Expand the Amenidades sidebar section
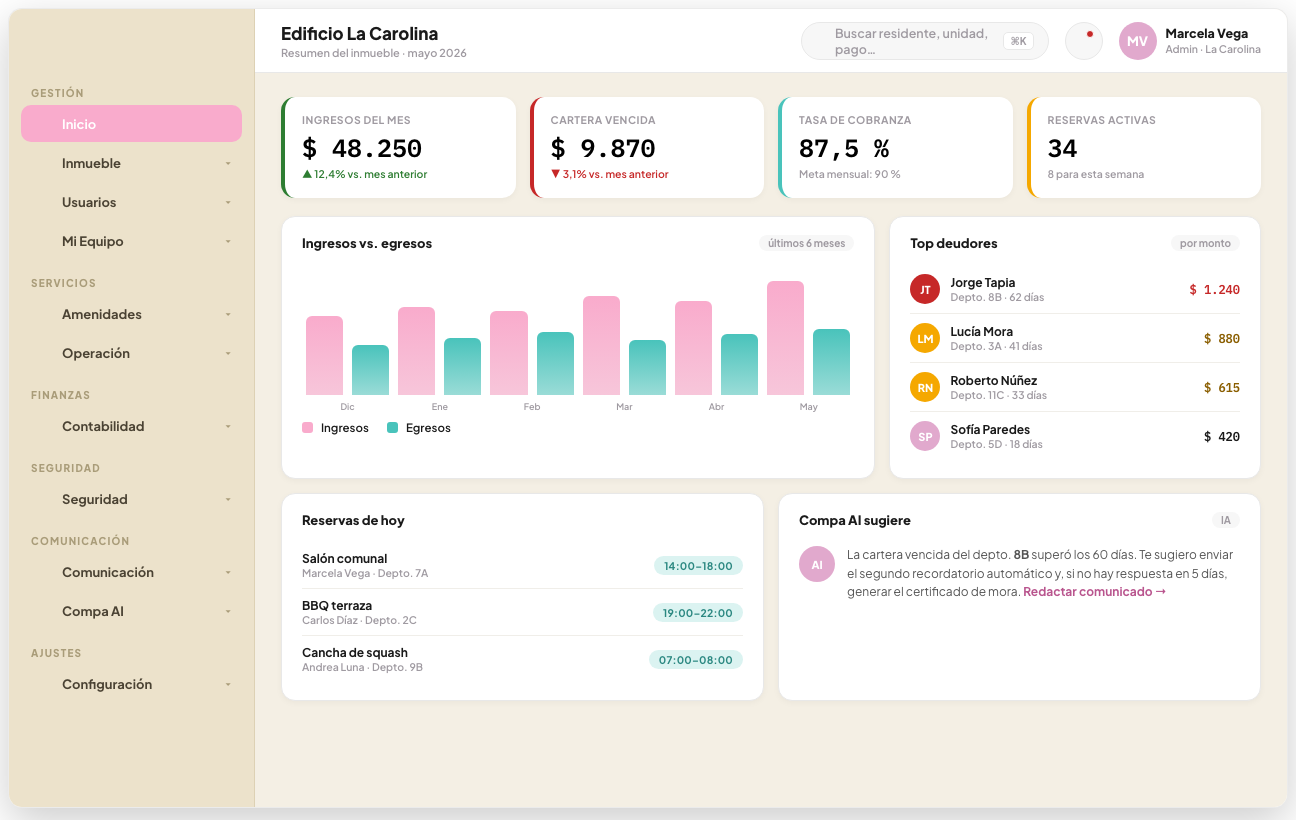 tap(131, 314)
